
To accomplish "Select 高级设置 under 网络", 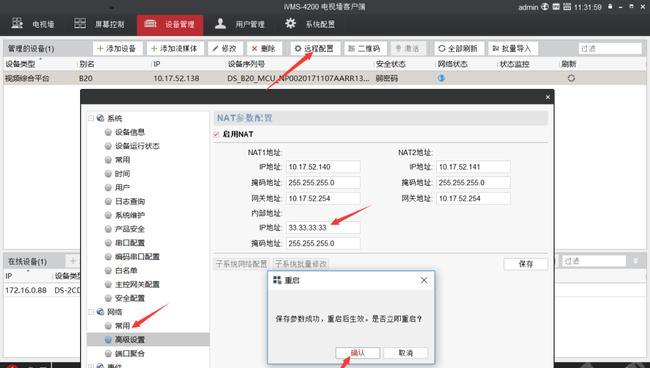I will click(148, 339).
